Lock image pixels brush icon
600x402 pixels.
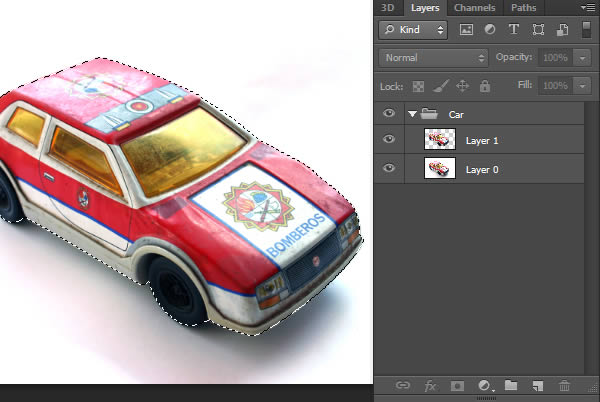coord(440,86)
